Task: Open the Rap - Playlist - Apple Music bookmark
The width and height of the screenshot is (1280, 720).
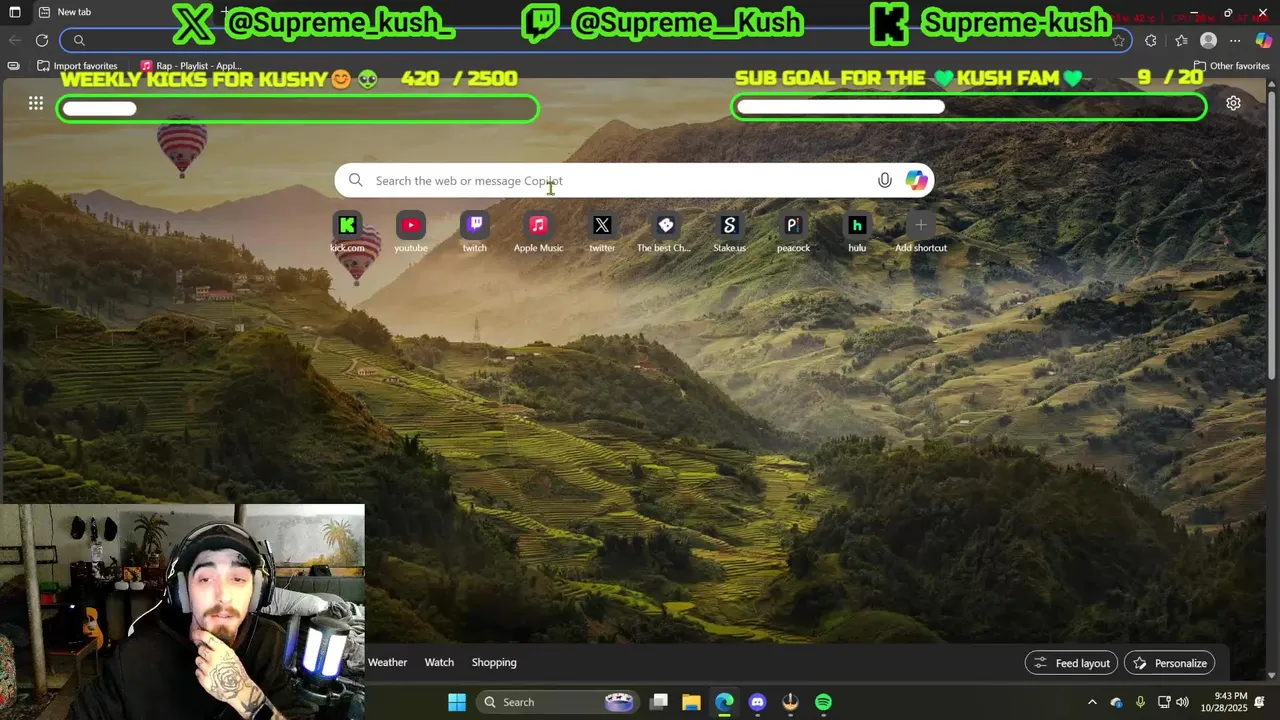Action: coord(191,66)
